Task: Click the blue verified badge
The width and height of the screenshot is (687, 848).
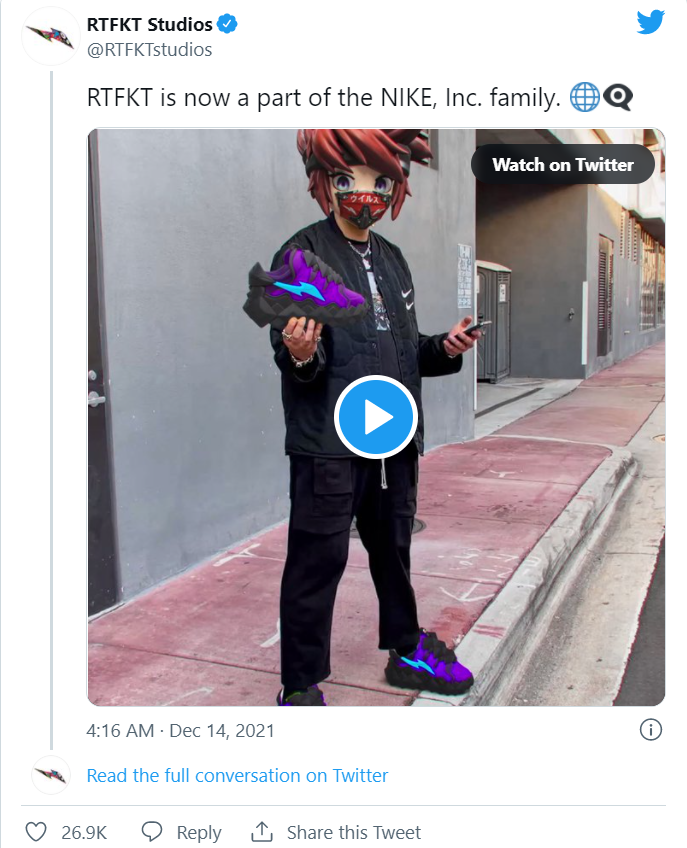Action: (227, 25)
